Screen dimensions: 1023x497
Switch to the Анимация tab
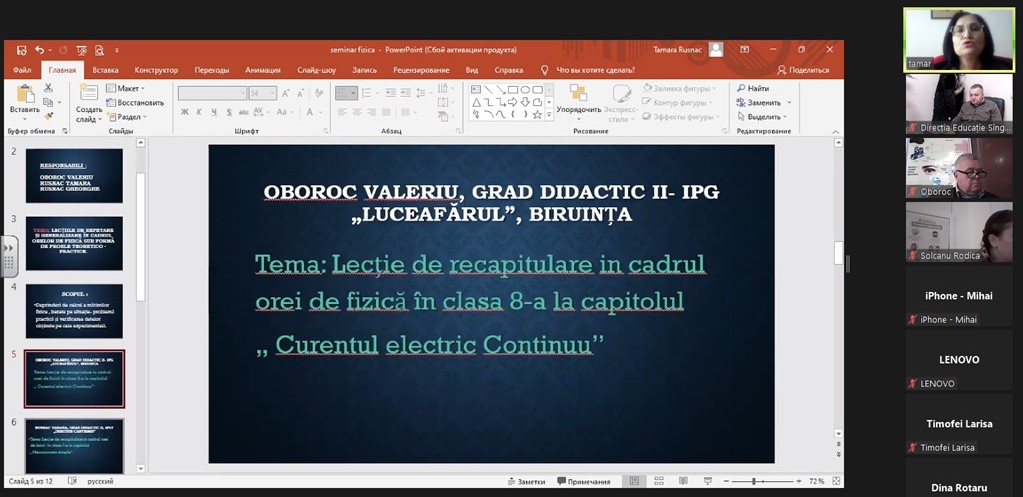coord(262,70)
